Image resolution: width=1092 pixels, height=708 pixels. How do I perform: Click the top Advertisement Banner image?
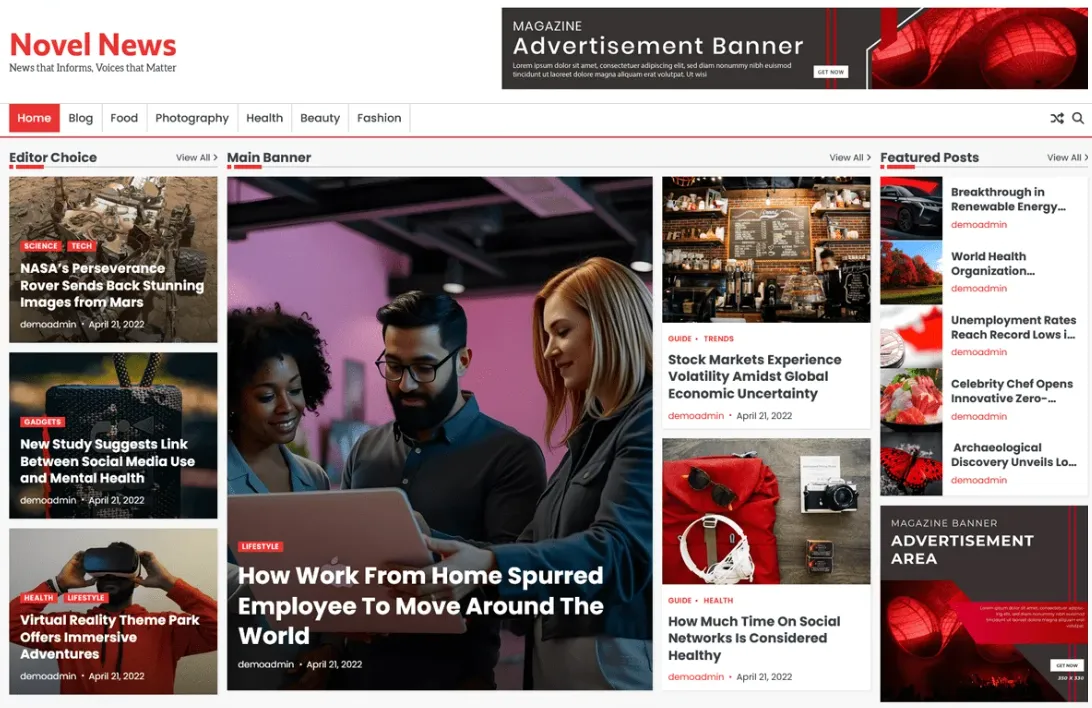[x=794, y=48]
